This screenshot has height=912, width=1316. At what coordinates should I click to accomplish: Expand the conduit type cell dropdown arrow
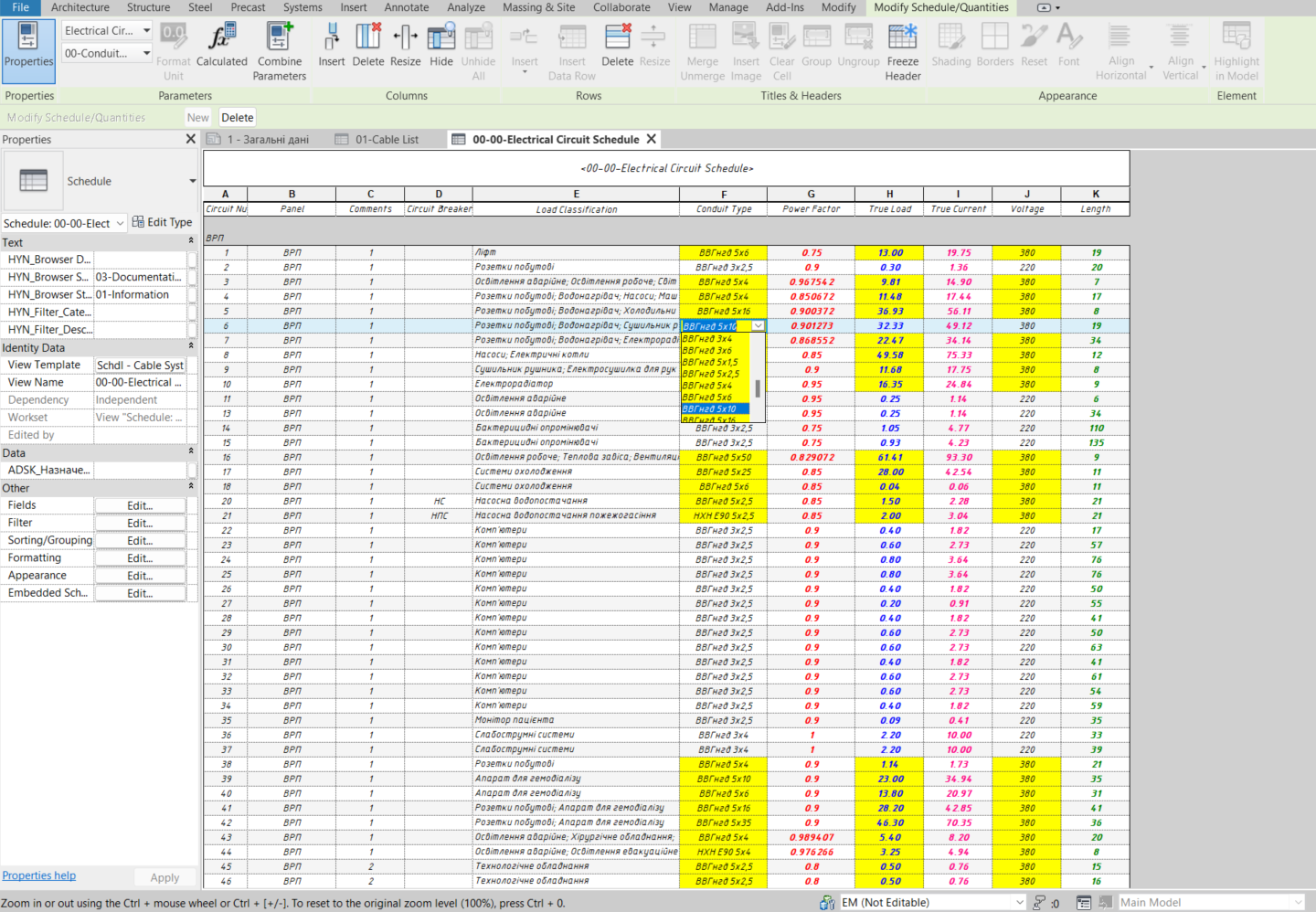758,326
